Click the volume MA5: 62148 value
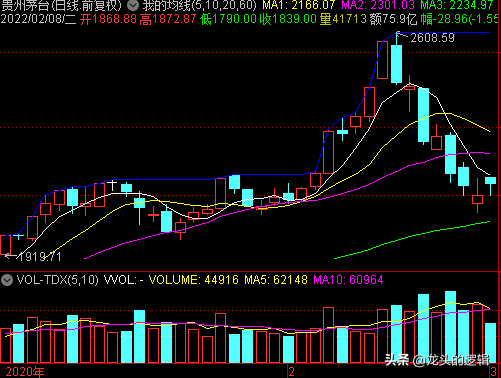This screenshot has height=378, width=501. tap(276, 280)
